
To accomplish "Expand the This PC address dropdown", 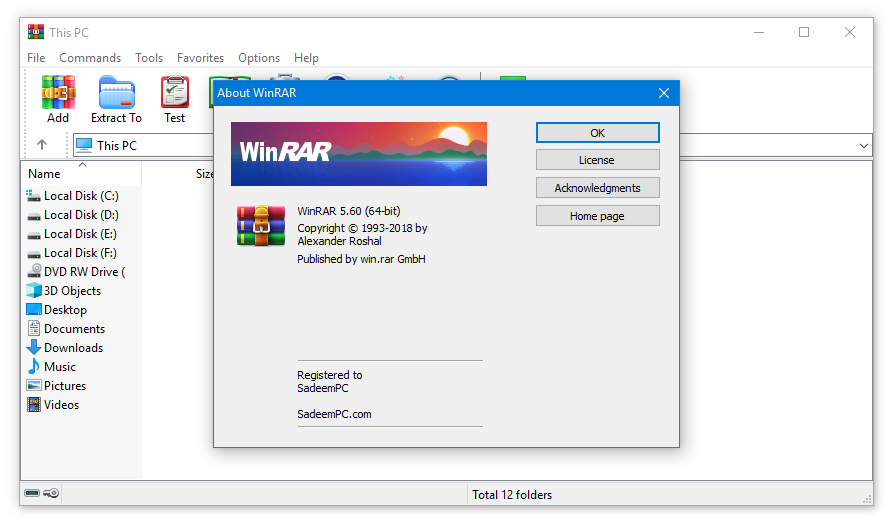I will coord(864,146).
